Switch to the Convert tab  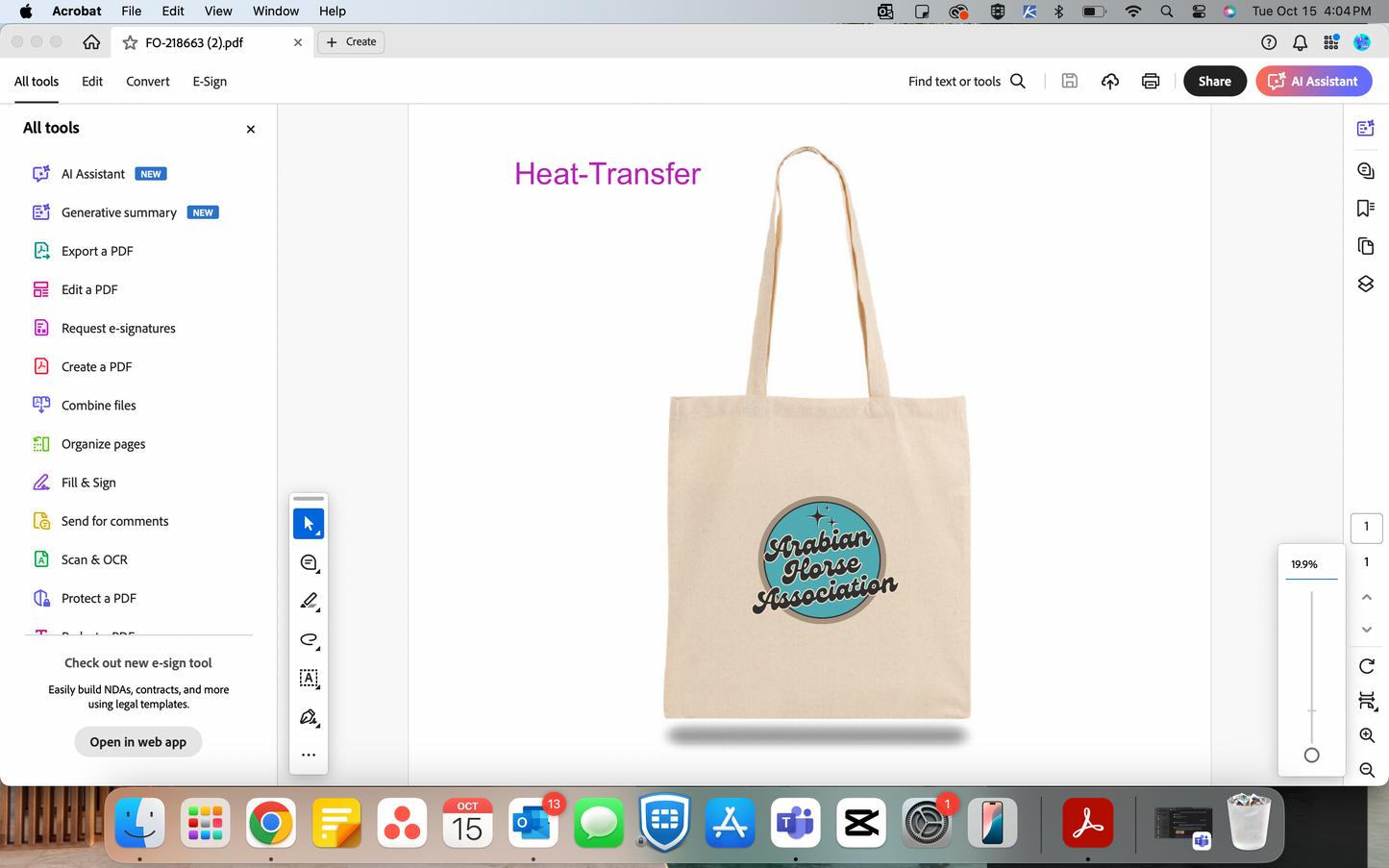tap(148, 82)
